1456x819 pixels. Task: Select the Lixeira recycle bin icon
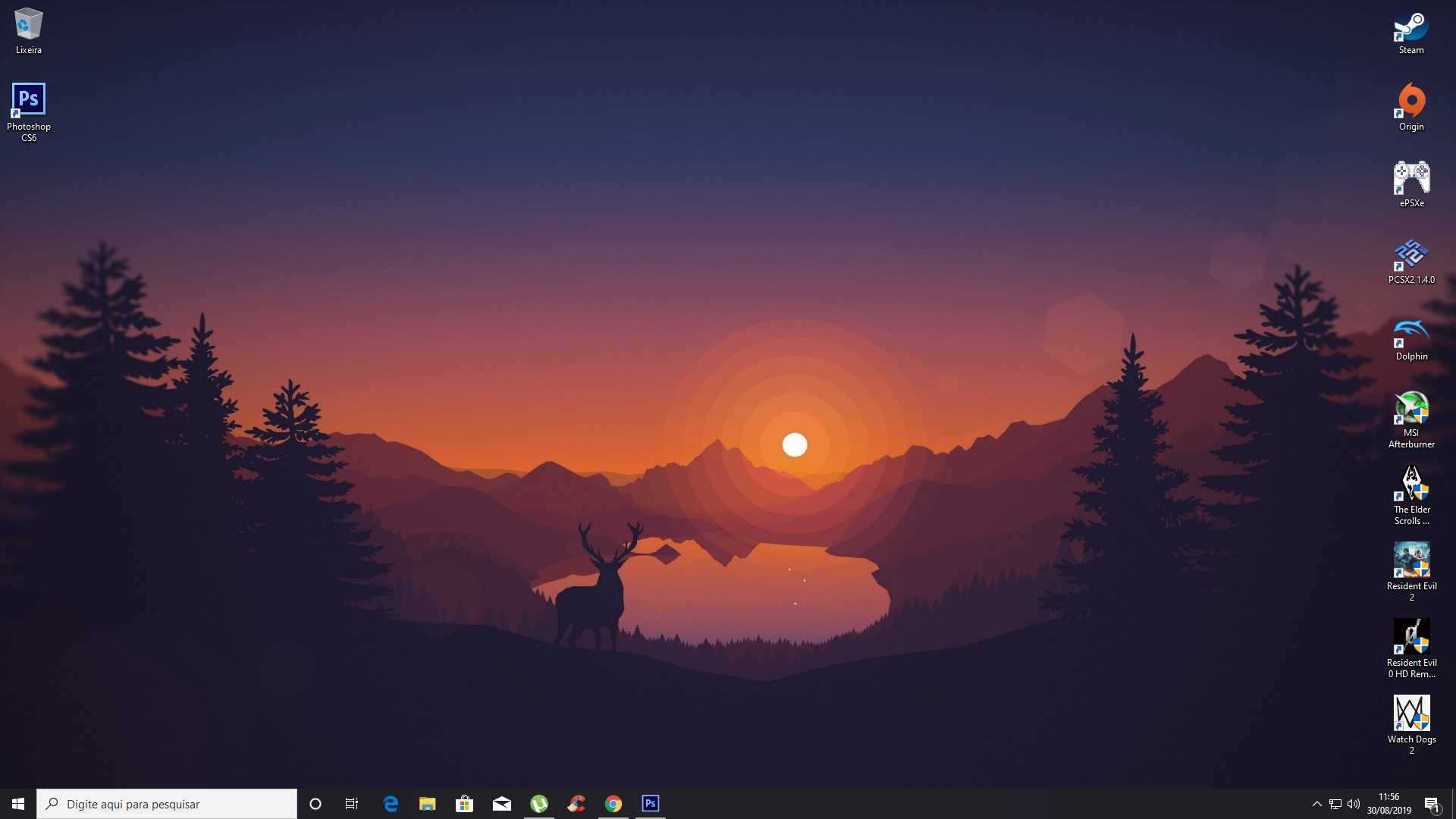(29, 31)
